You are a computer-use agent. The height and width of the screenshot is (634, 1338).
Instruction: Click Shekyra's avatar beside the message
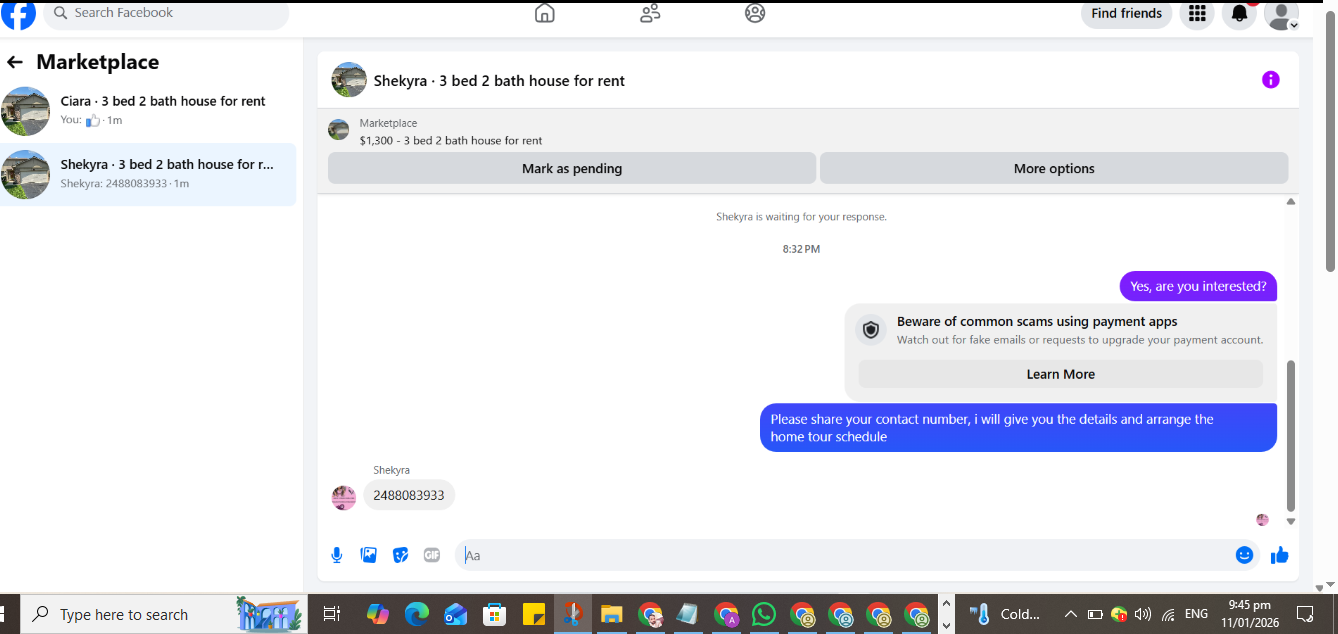pyautogui.click(x=344, y=497)
